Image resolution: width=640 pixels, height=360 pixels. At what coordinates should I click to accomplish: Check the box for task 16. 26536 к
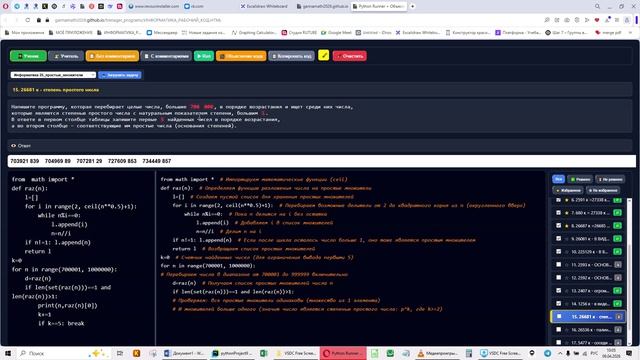point(558,329)
